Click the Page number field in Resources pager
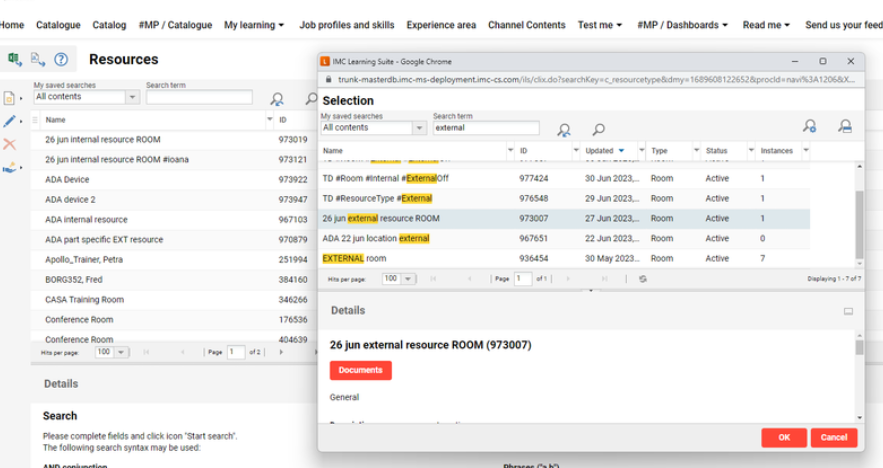 tap(236, 352)
